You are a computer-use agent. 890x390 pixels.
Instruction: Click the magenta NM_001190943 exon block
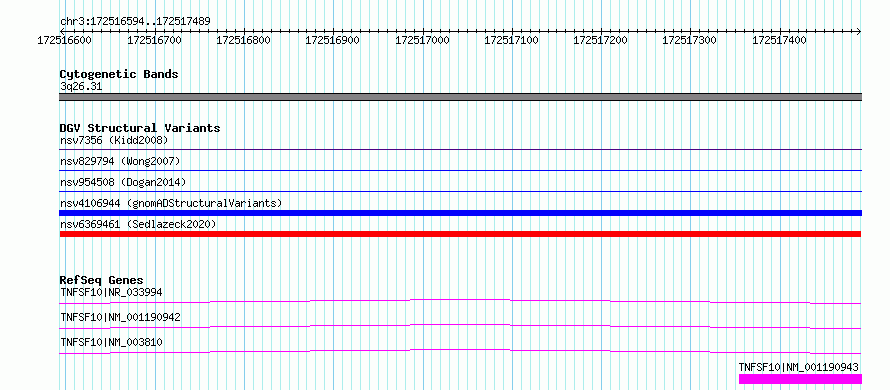click(x=800, y=379)
